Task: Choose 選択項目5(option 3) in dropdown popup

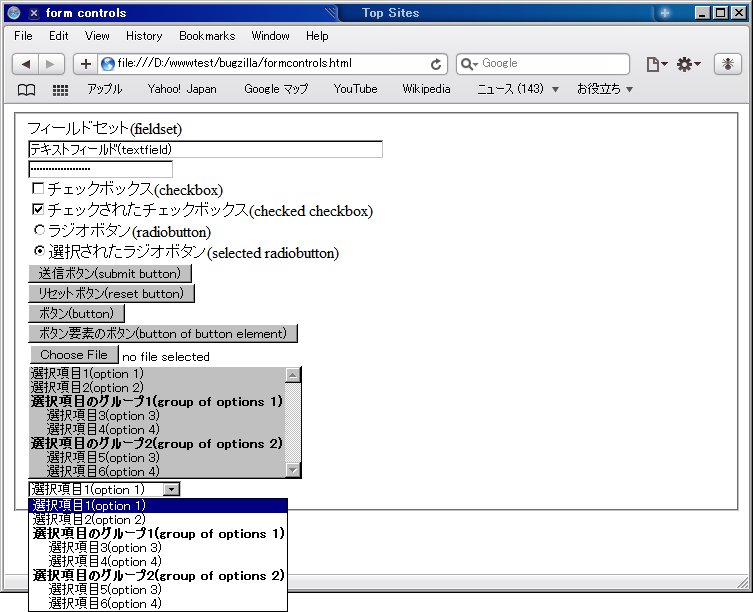Action: pyautogui.click(x=158, y=589)
